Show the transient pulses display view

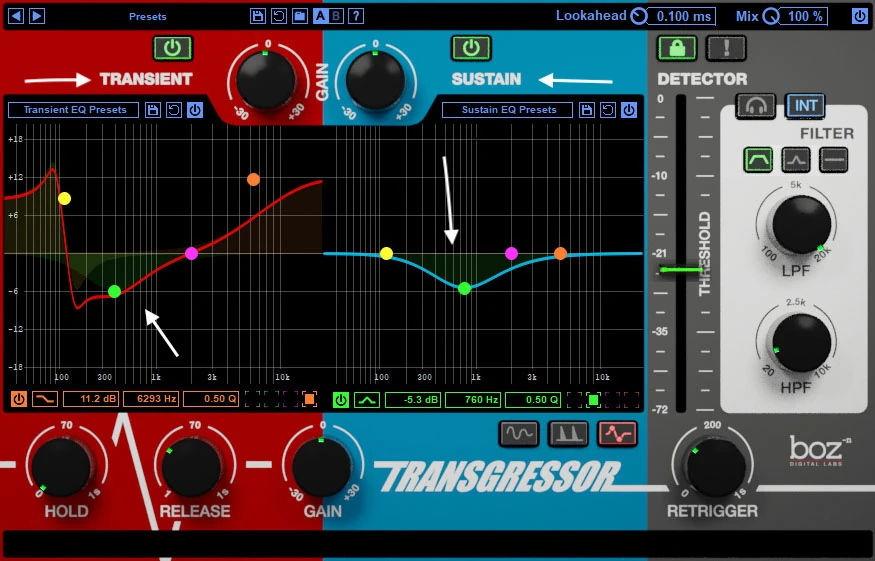tap(568, 434)
